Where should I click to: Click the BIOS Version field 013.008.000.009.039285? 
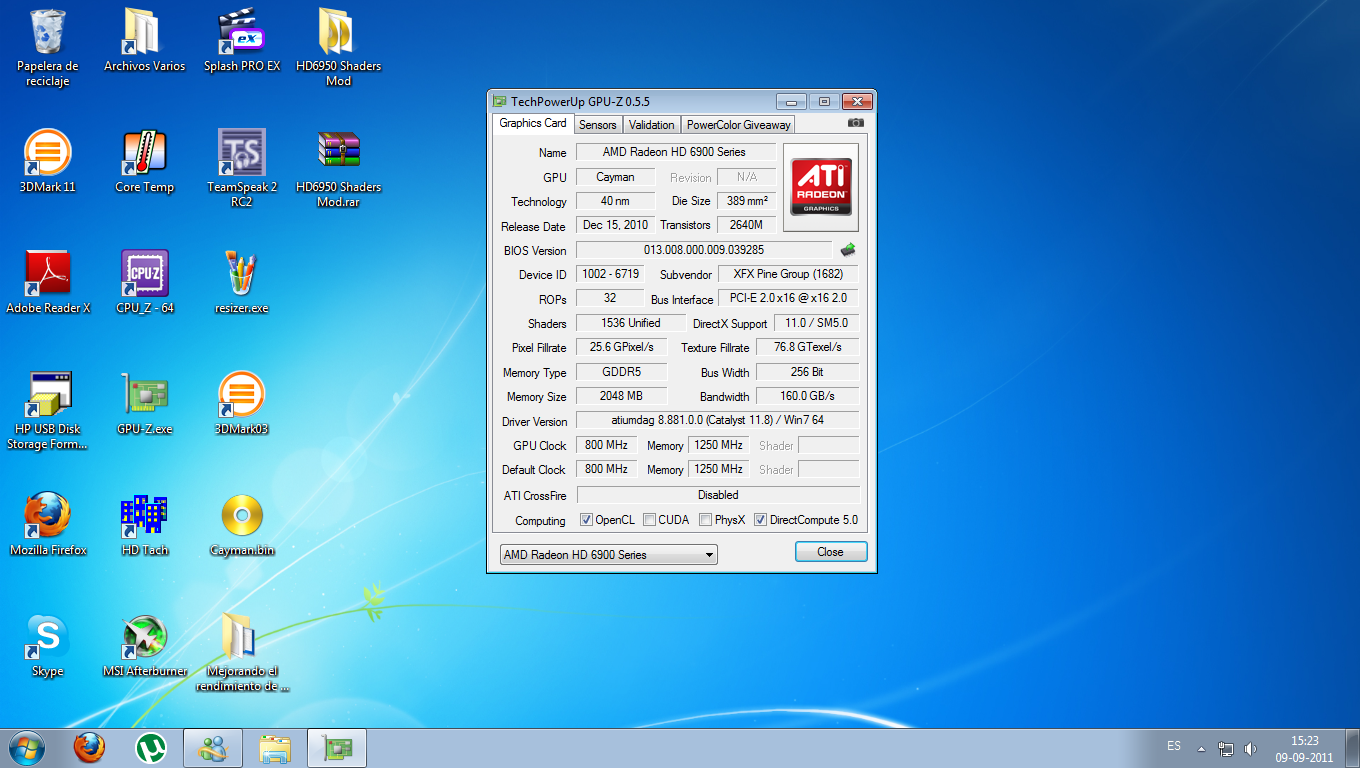[704, 250]
